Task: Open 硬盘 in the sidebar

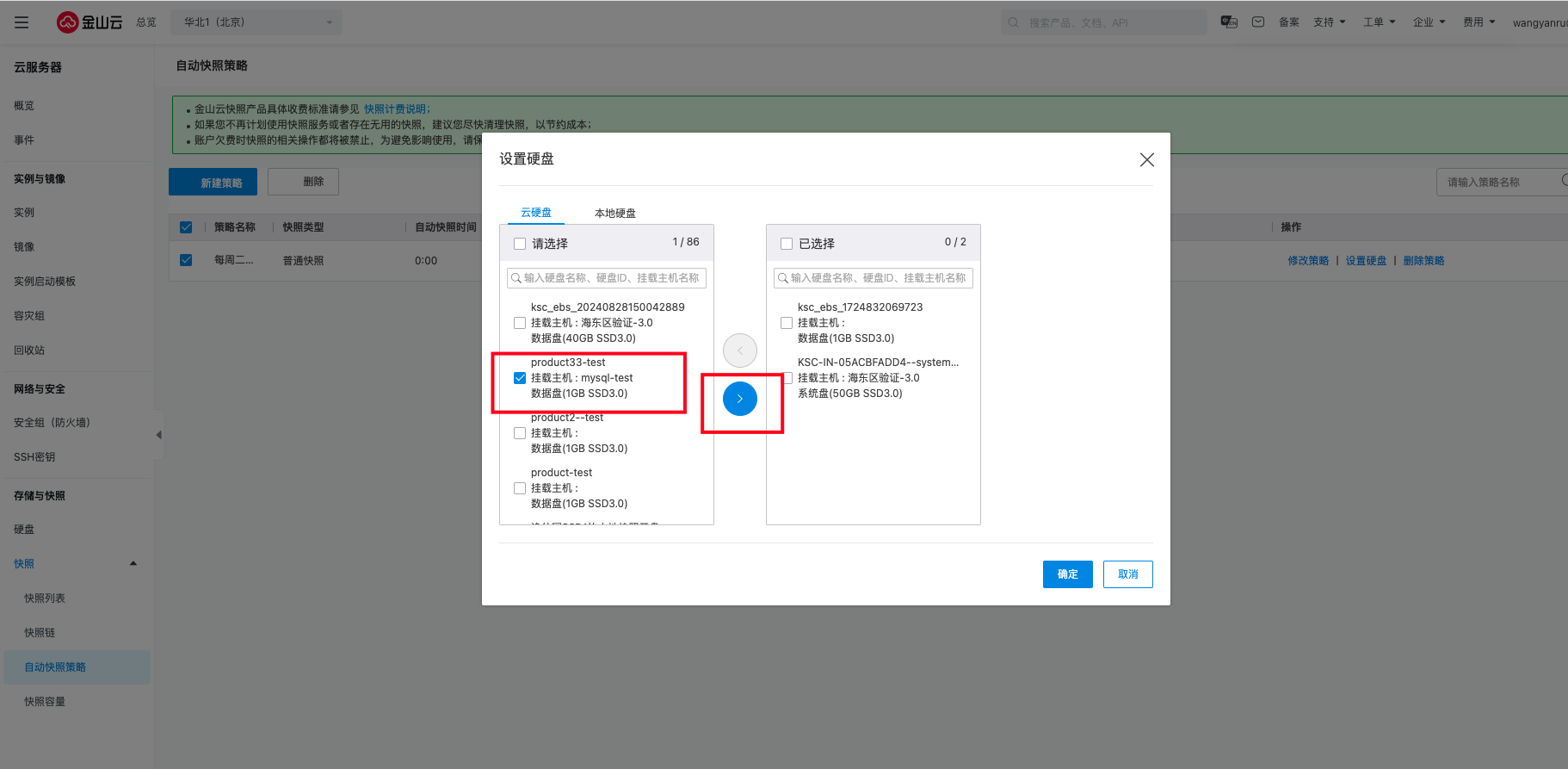Action: click(24, 530)
